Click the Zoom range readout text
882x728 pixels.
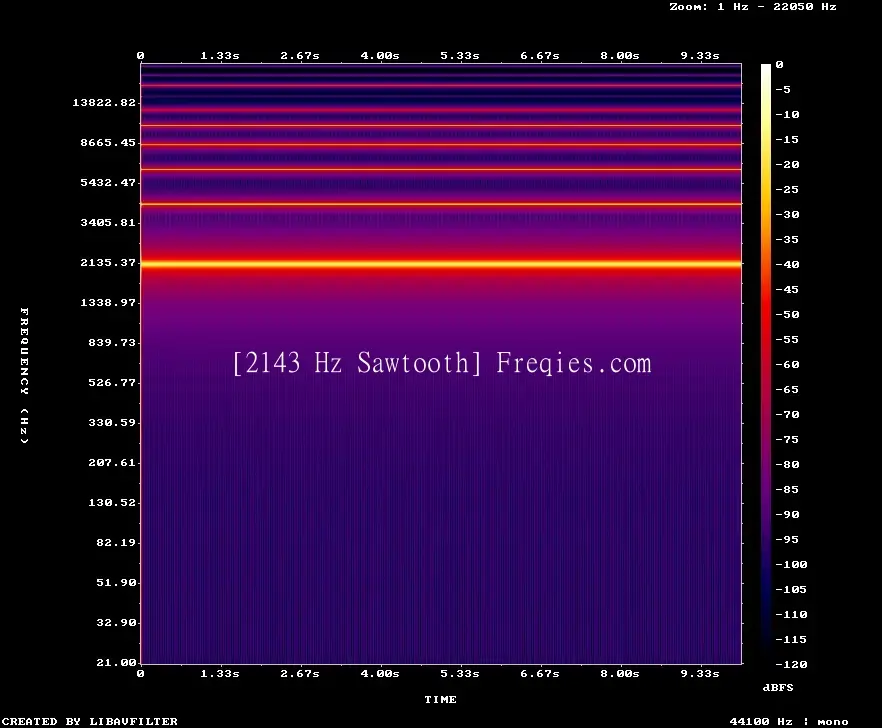753,7
